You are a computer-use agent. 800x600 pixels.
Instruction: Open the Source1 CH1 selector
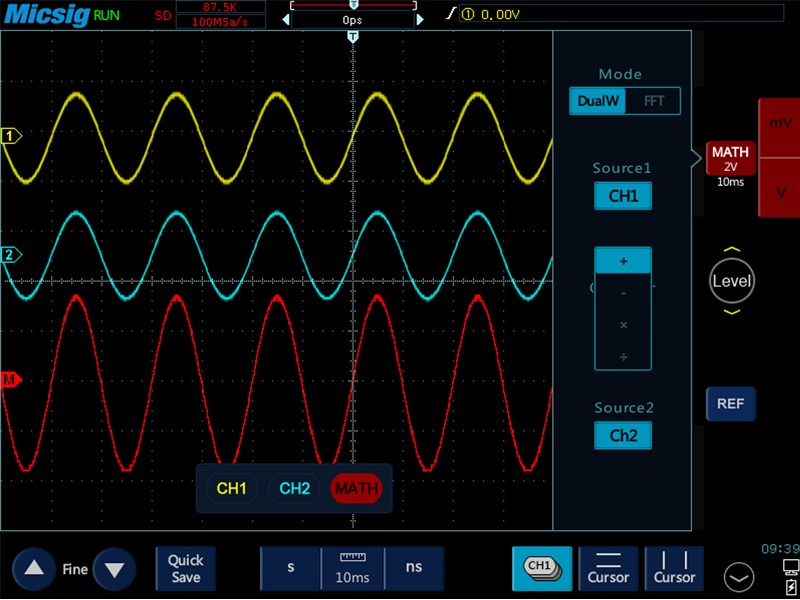tap(622, 195)
